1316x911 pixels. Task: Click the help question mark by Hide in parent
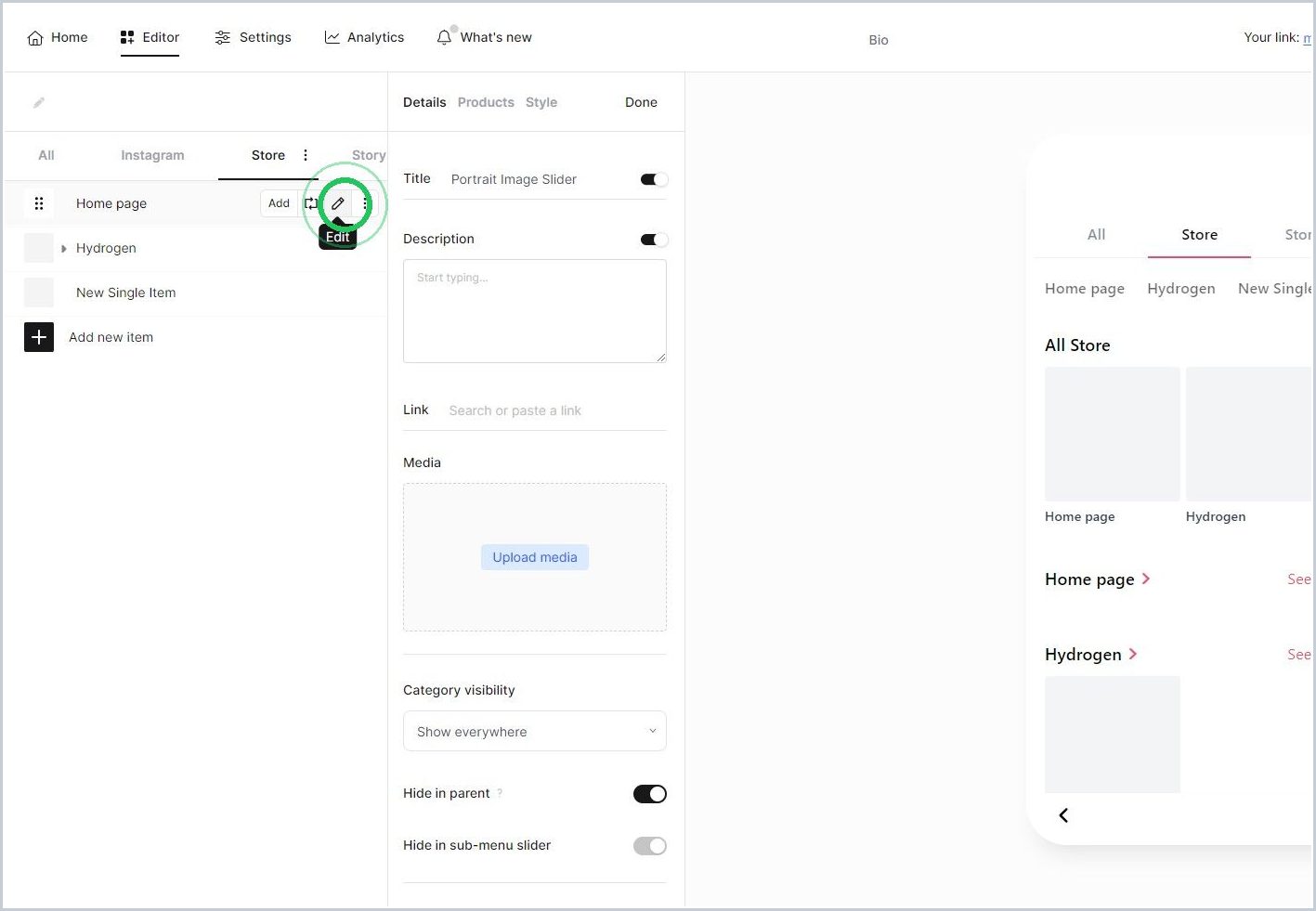pos(500,793)
